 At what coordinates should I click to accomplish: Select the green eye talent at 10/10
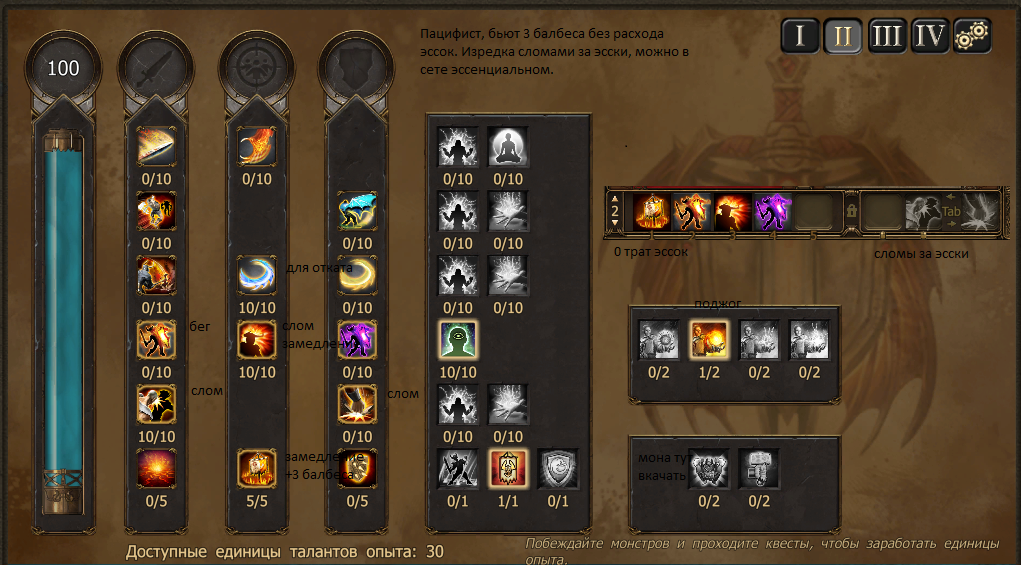tap(458, 340)
